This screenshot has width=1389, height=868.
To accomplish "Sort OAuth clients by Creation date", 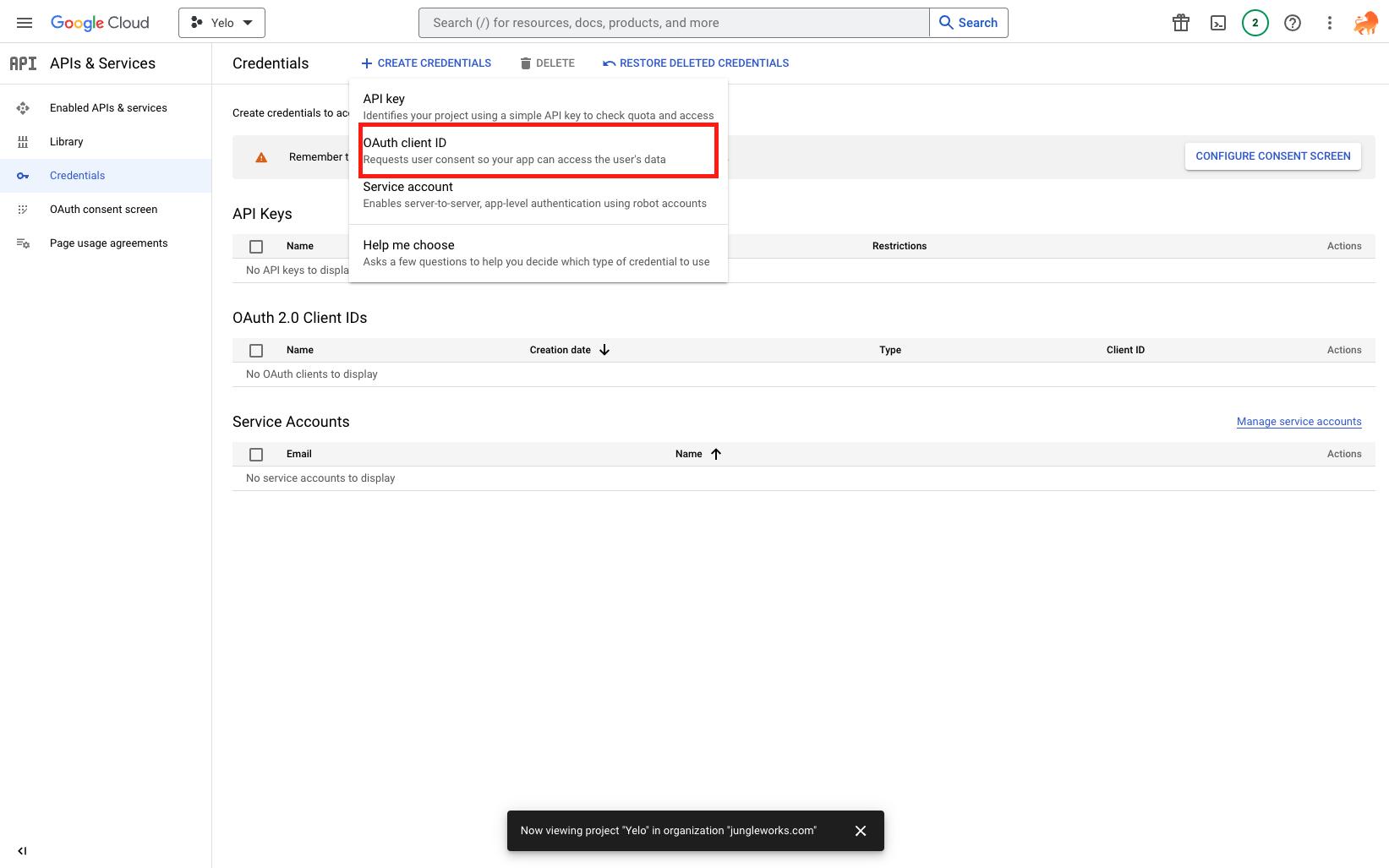I will tap(569, 350).
